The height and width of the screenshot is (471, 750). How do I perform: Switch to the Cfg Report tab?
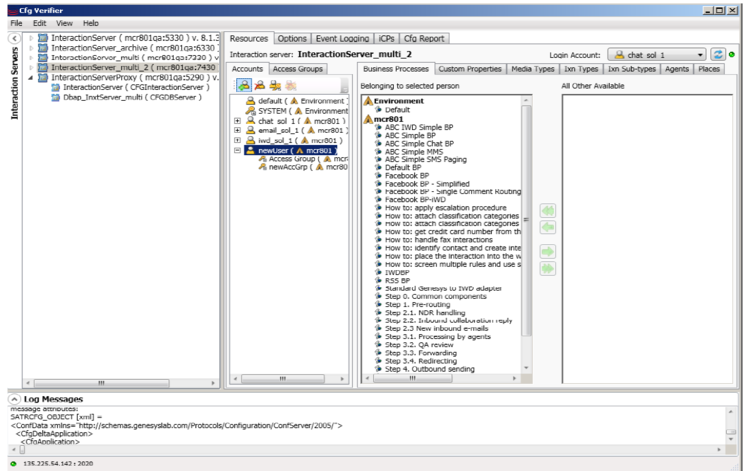click(424, 39)
